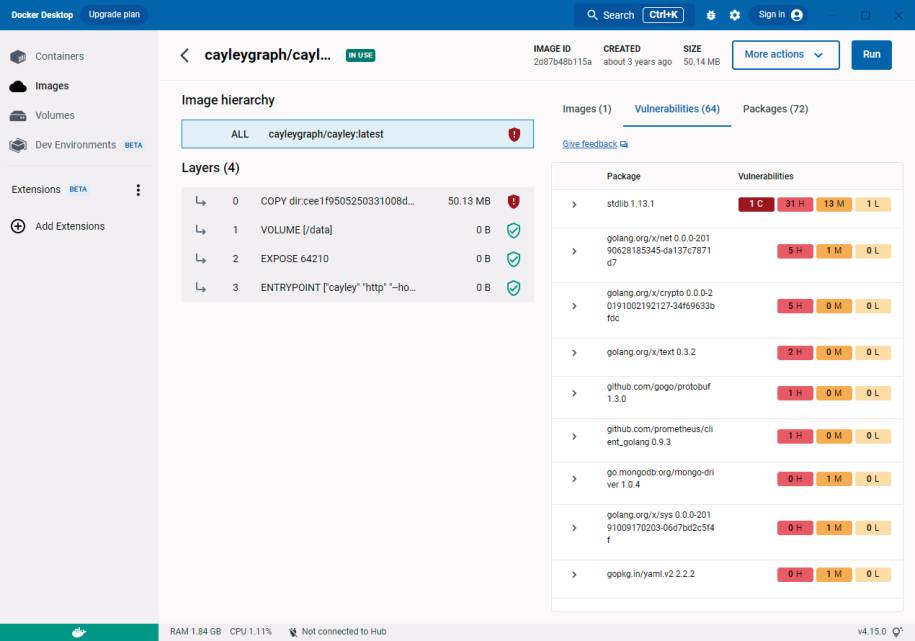The image size is (915, 641).
Task: Open the Volumes drive icon
Action: point(18,116)
